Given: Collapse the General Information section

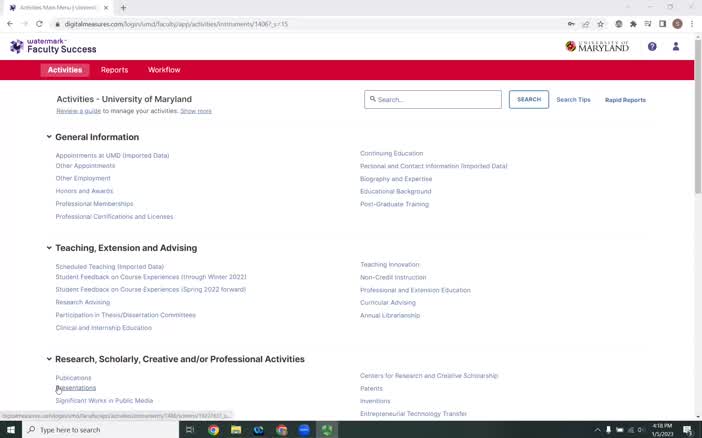Looking at the screenshot, I should click(48, 137).
